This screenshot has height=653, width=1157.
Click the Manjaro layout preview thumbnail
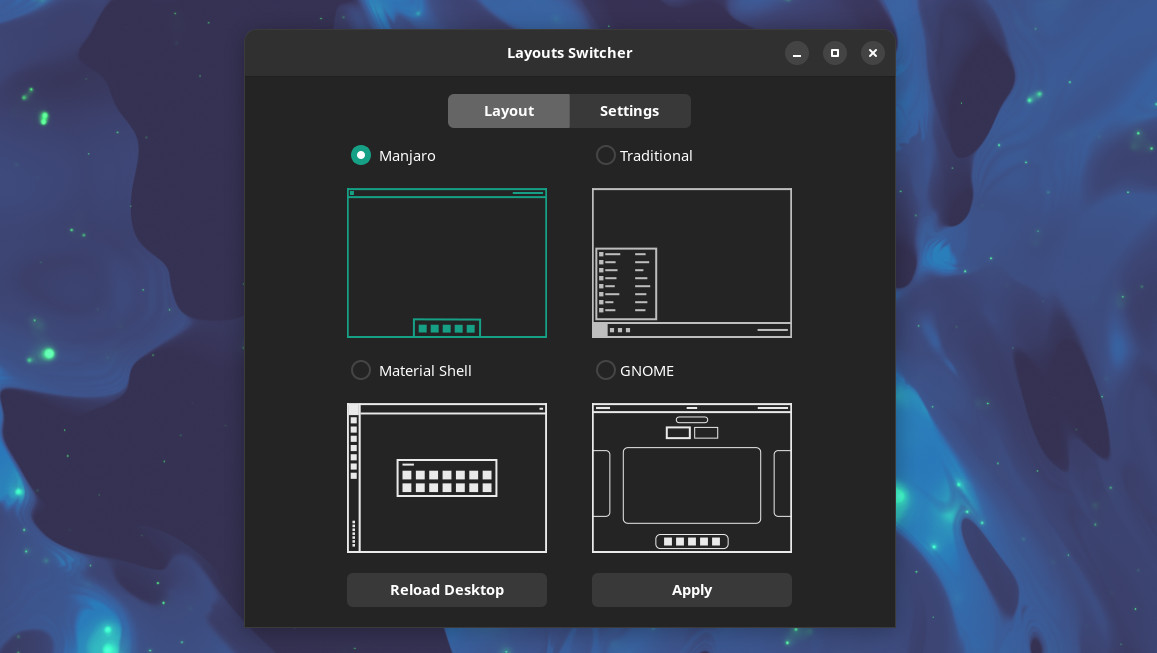446,263
